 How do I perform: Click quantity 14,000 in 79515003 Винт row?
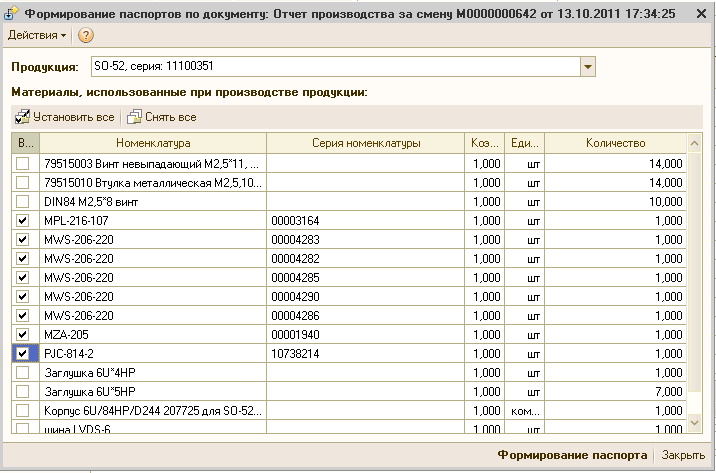tap(666, 164)
